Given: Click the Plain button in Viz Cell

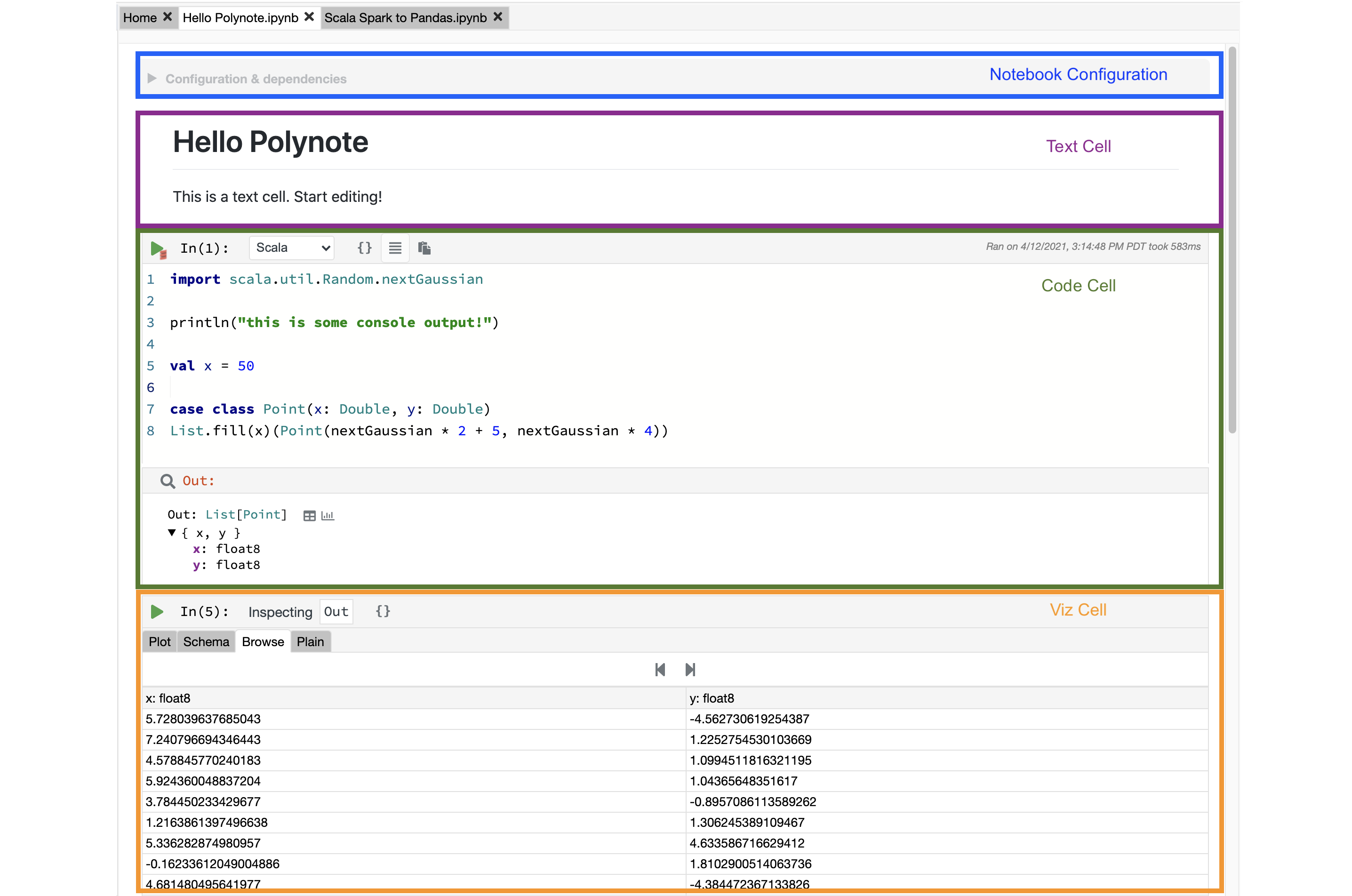Looking at the screenshot, I should coord(310,641).
